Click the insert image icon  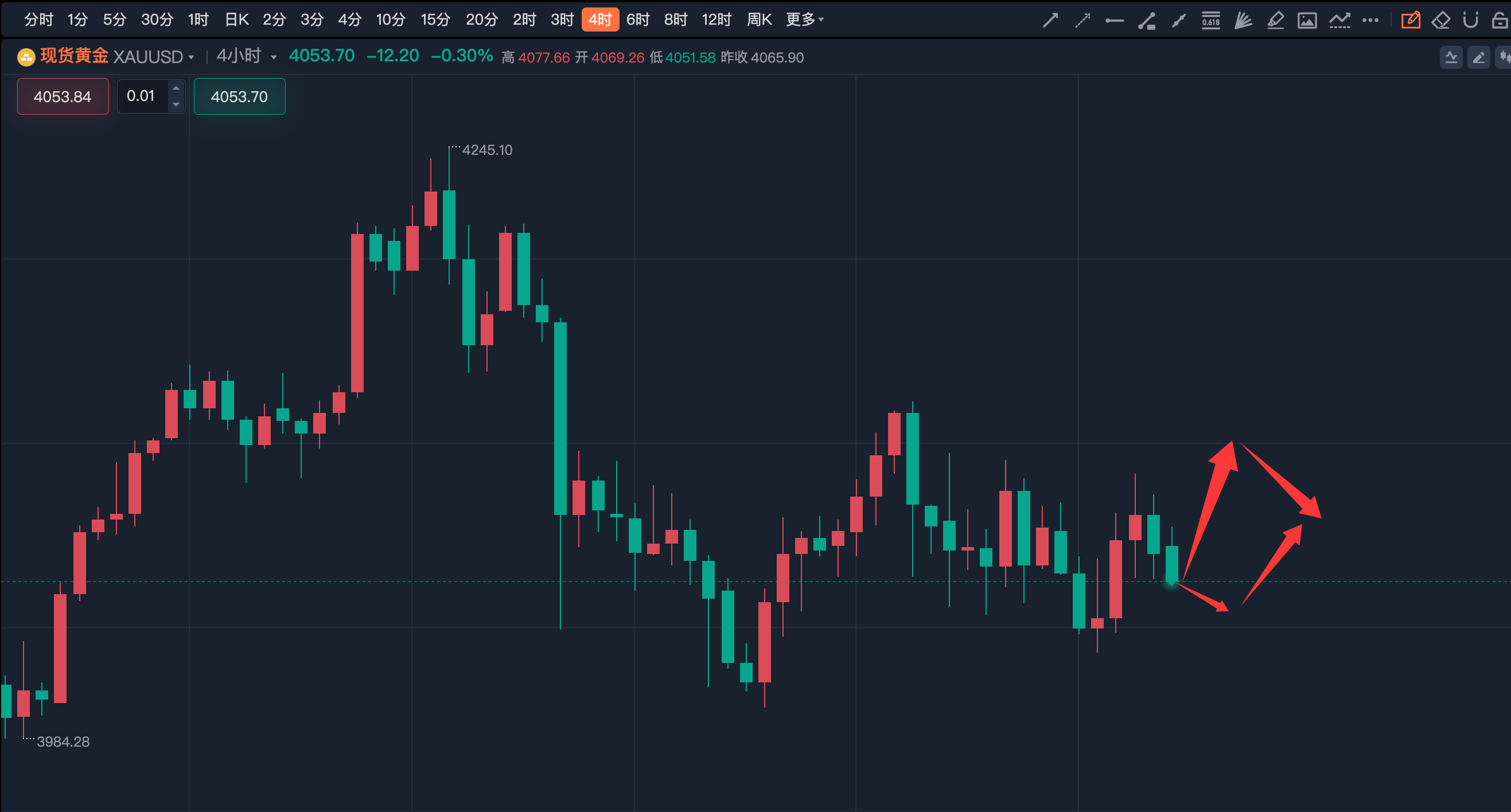[x=1307, y=21]
